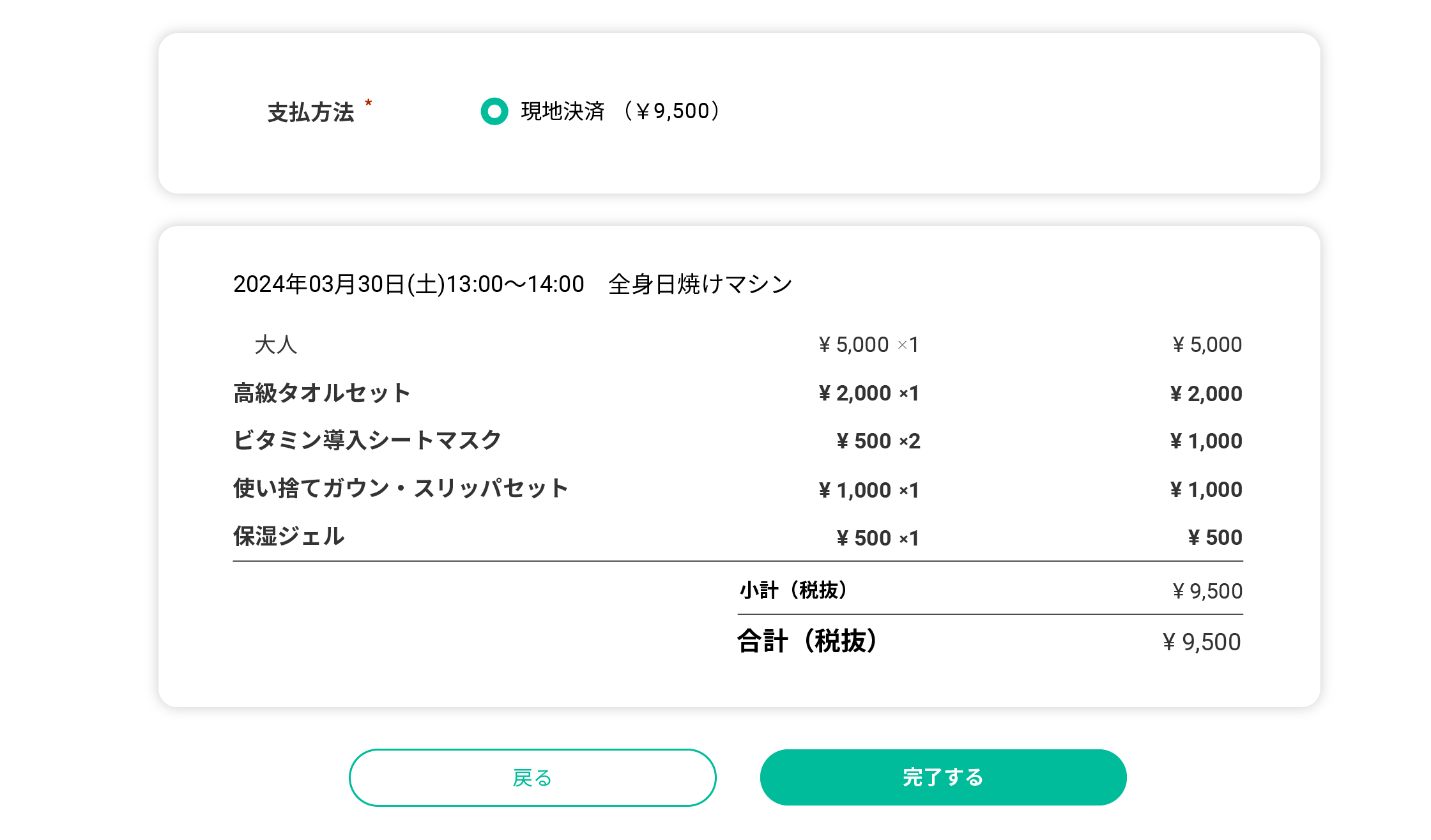1431x840 pixels.
Task: Click the 保湿ジェル line item
Action: [289, 537]
